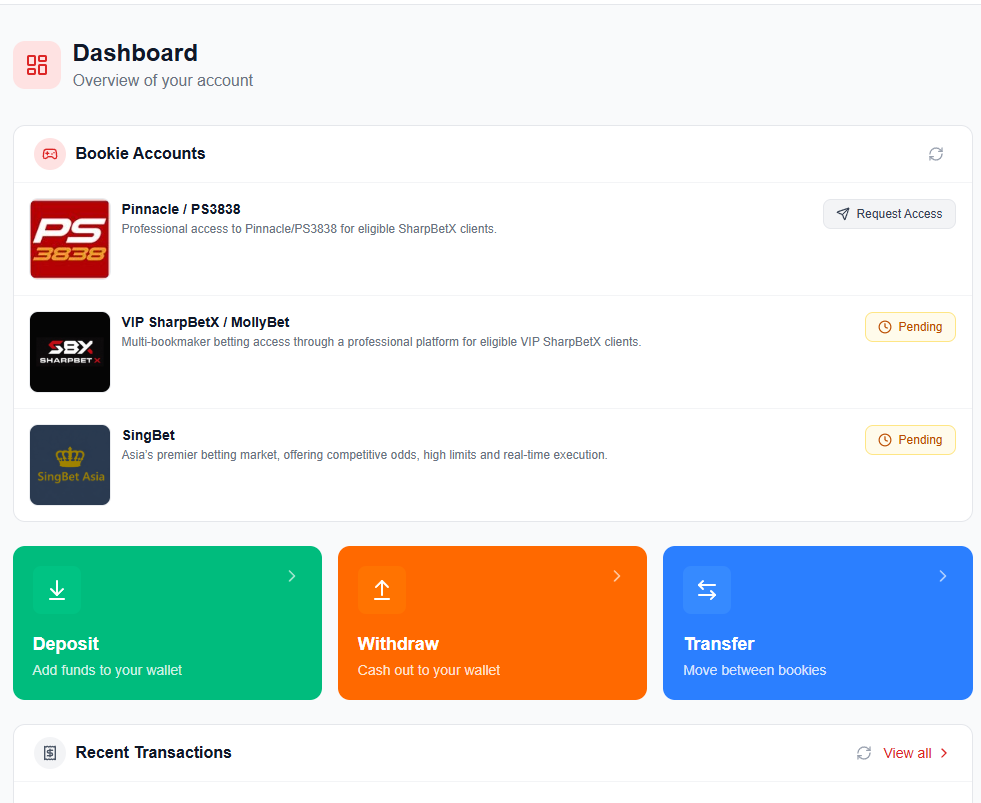Click the Pinnacle / PS3838 title

(181, 209)
